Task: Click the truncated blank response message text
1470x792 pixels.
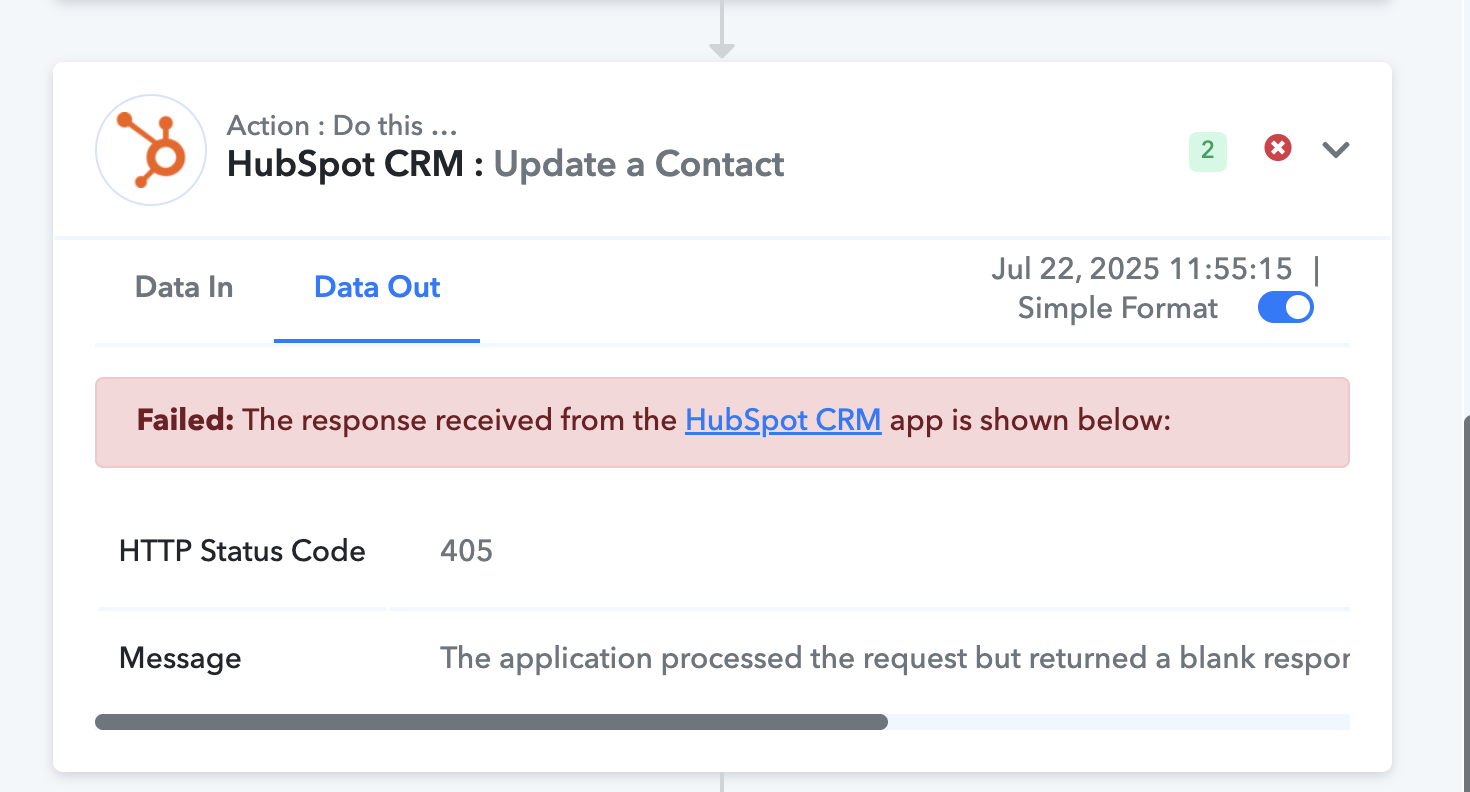Action: 895,658
